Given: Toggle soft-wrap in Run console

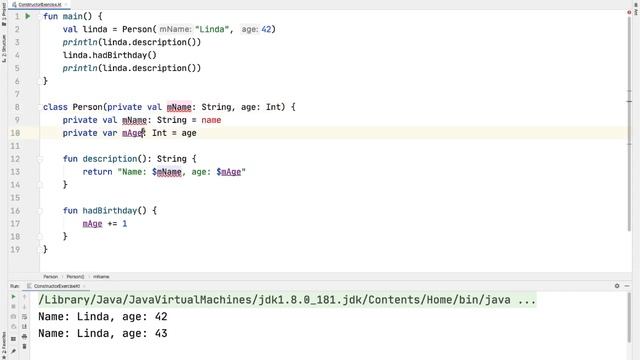Looking at the screenshot, I should click(24, 316).
